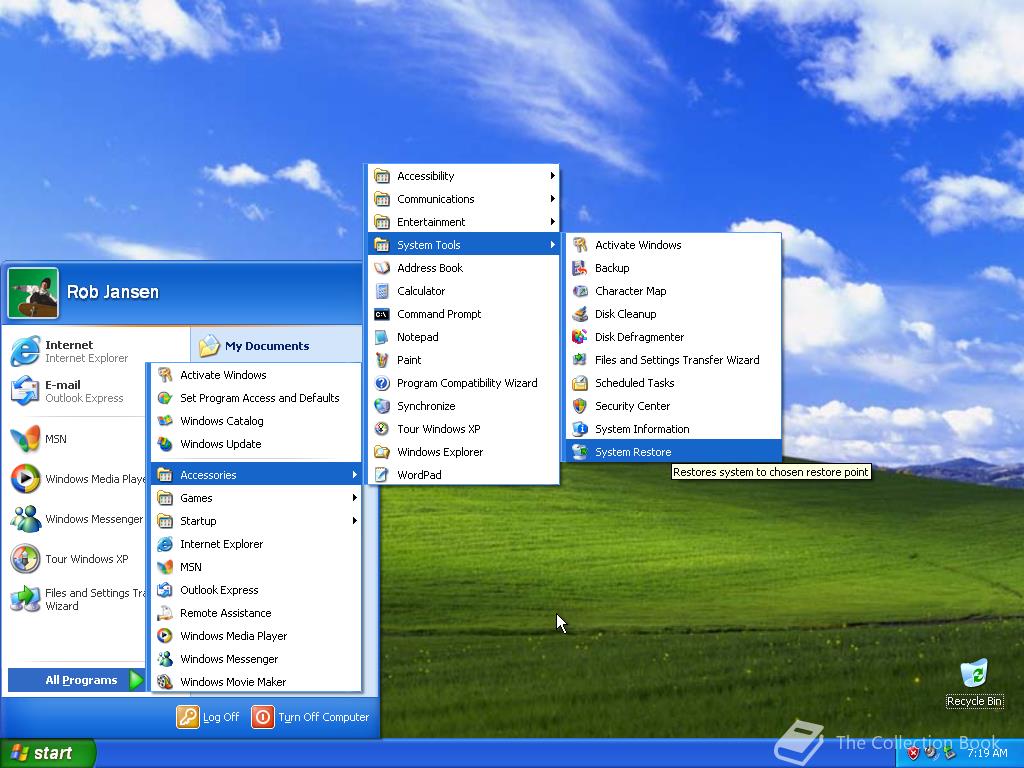Open Windows Catalog icon
This screenshot has width=1024, height=768.
(x=165, y=421)
